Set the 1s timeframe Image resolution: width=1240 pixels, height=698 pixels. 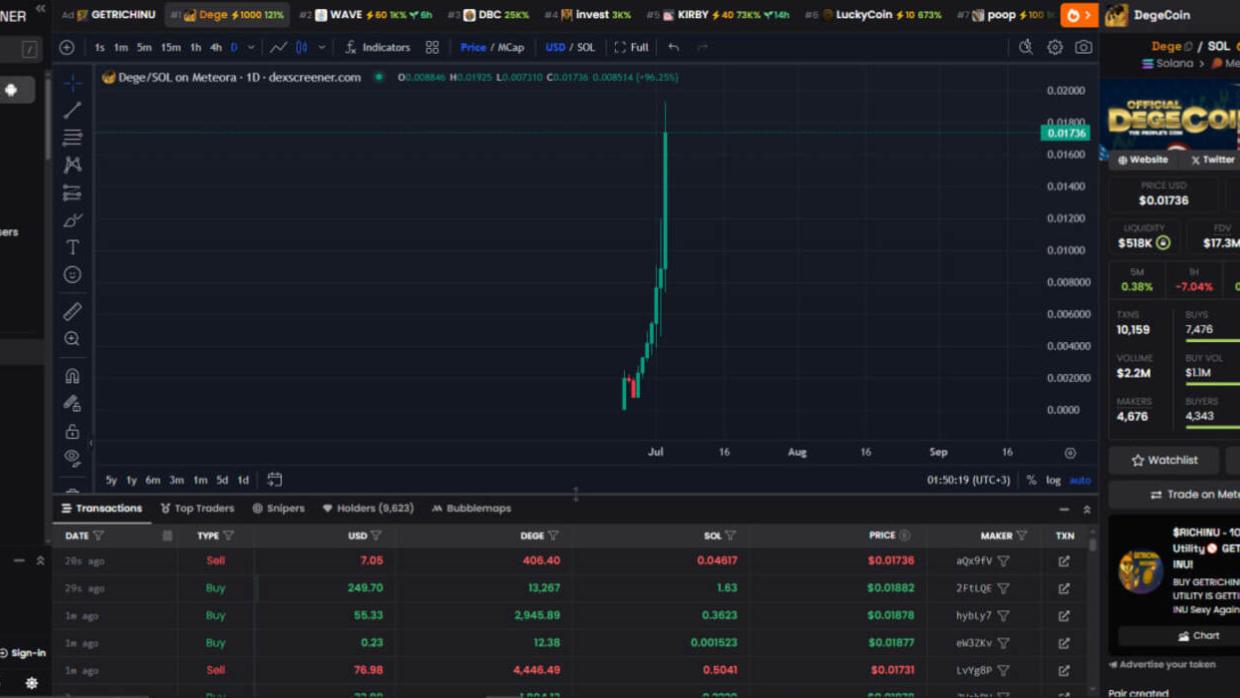(x=99, y=47)
